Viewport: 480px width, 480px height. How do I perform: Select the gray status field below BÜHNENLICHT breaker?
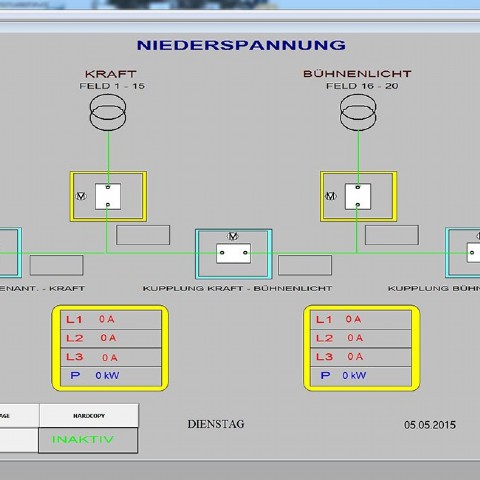[392, 235]
